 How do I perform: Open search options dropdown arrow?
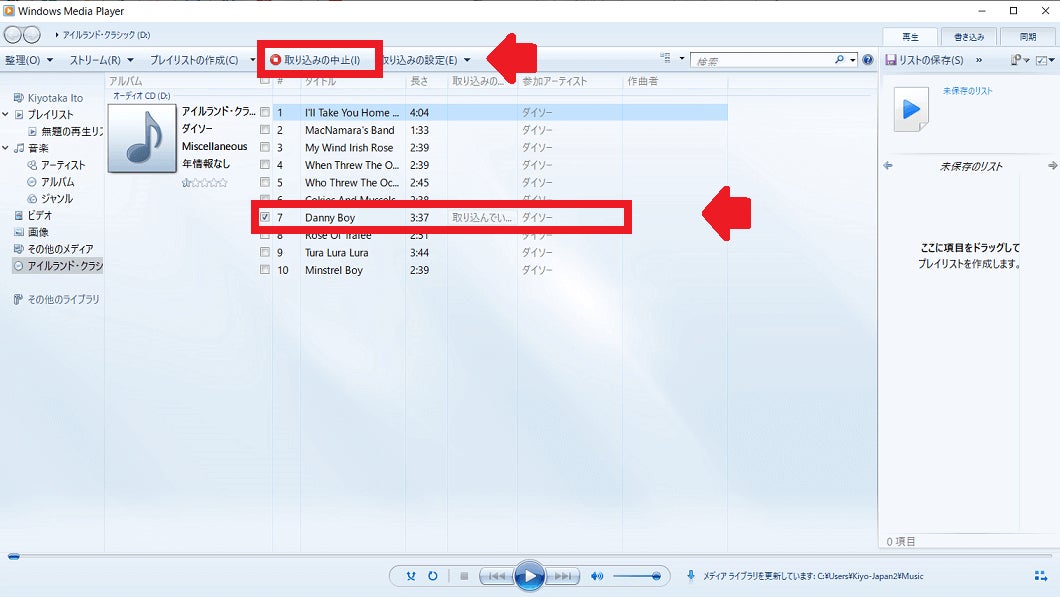tap(852, 60)
